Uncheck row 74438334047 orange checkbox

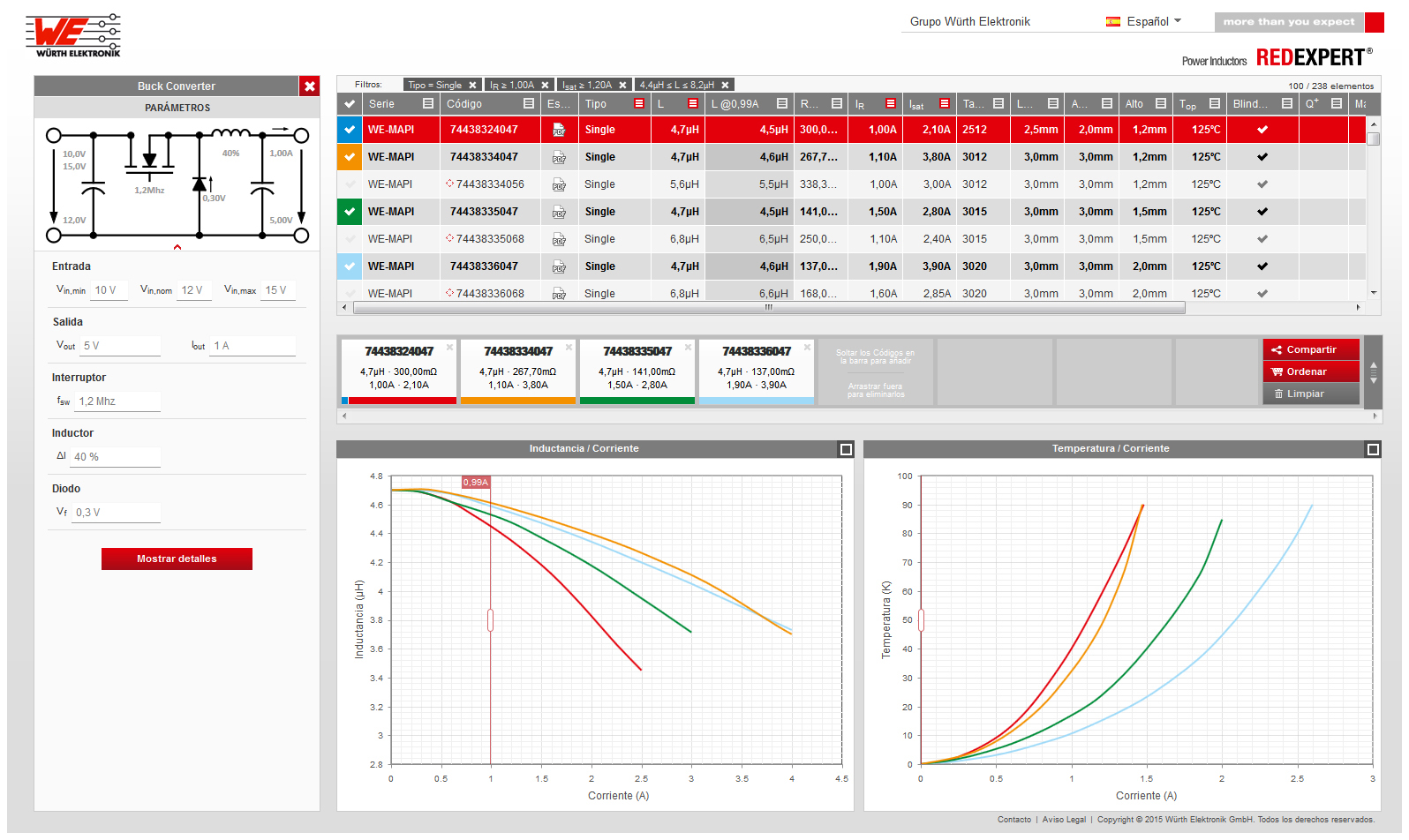coord(350,157)
